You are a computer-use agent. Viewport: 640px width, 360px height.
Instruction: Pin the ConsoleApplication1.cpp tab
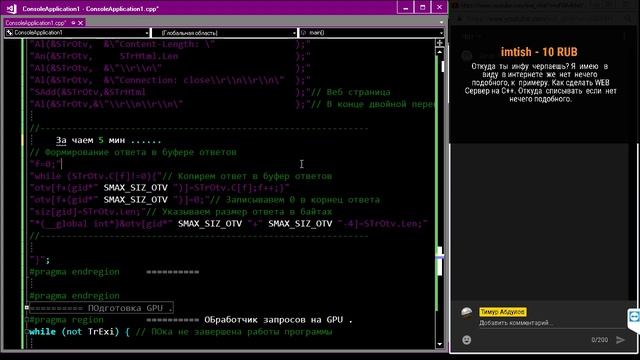tap(73, 23)
